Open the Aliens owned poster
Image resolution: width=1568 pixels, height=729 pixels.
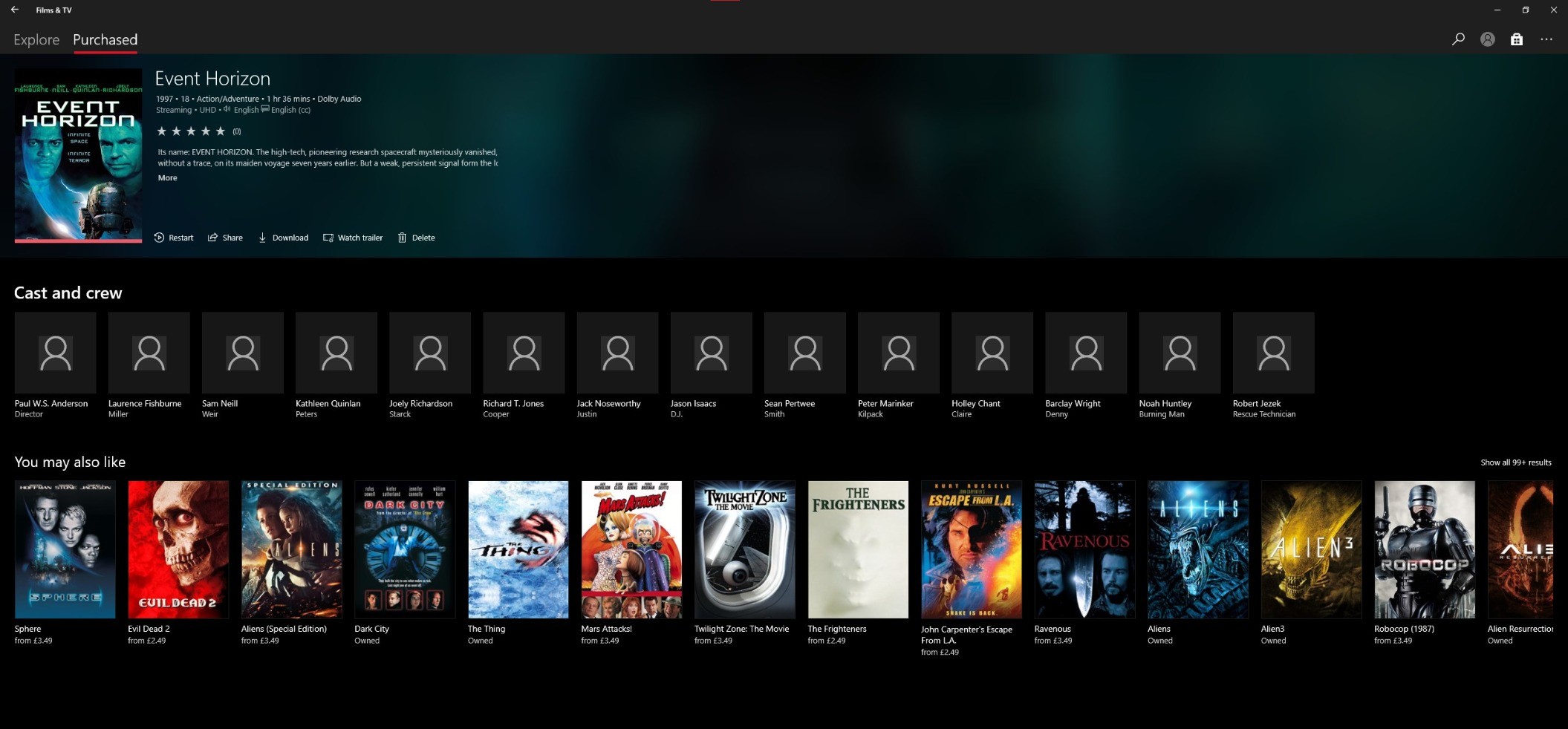coord(1198,549)
